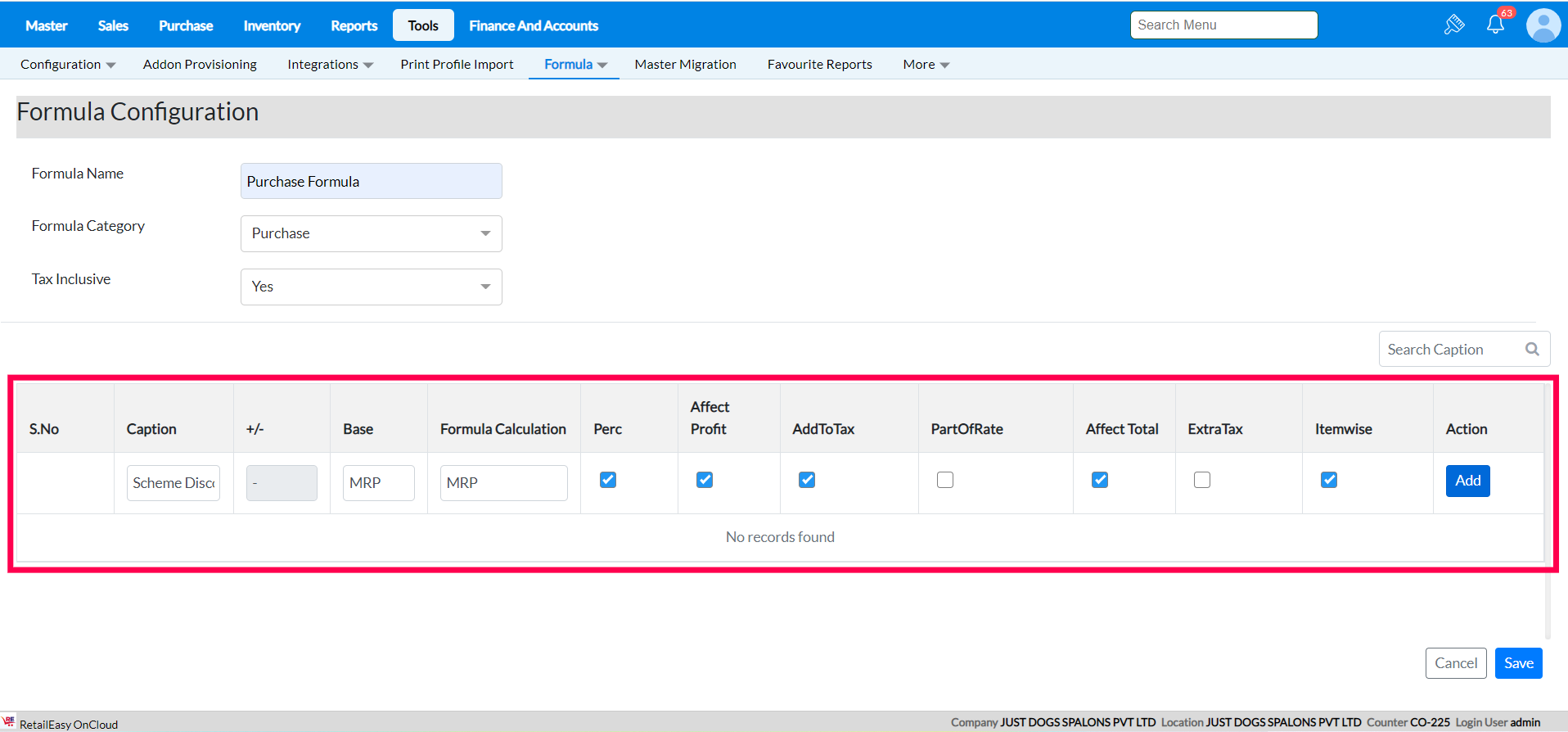Click the Formula Name input field

tap(372, 181)
